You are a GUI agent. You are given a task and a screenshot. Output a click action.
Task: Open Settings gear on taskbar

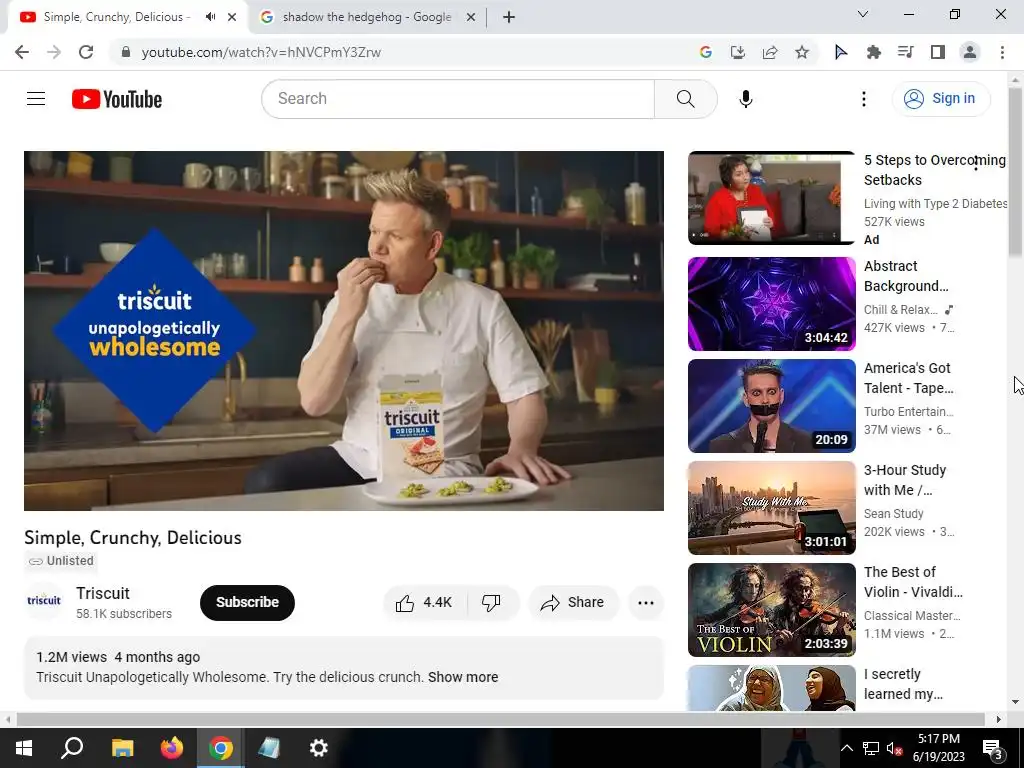(x=319, y=748)
